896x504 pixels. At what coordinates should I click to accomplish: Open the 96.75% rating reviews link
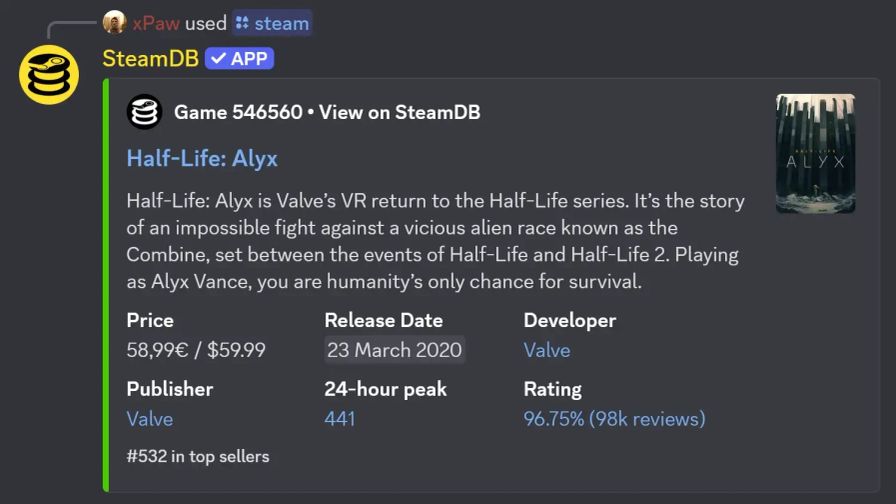(614, 419)
